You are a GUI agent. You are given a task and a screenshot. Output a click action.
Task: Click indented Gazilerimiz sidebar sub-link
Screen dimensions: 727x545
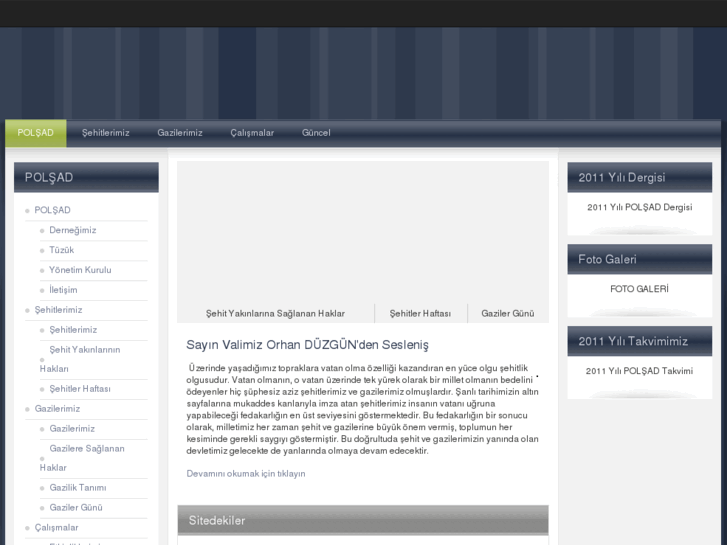(x=72, y=429)
